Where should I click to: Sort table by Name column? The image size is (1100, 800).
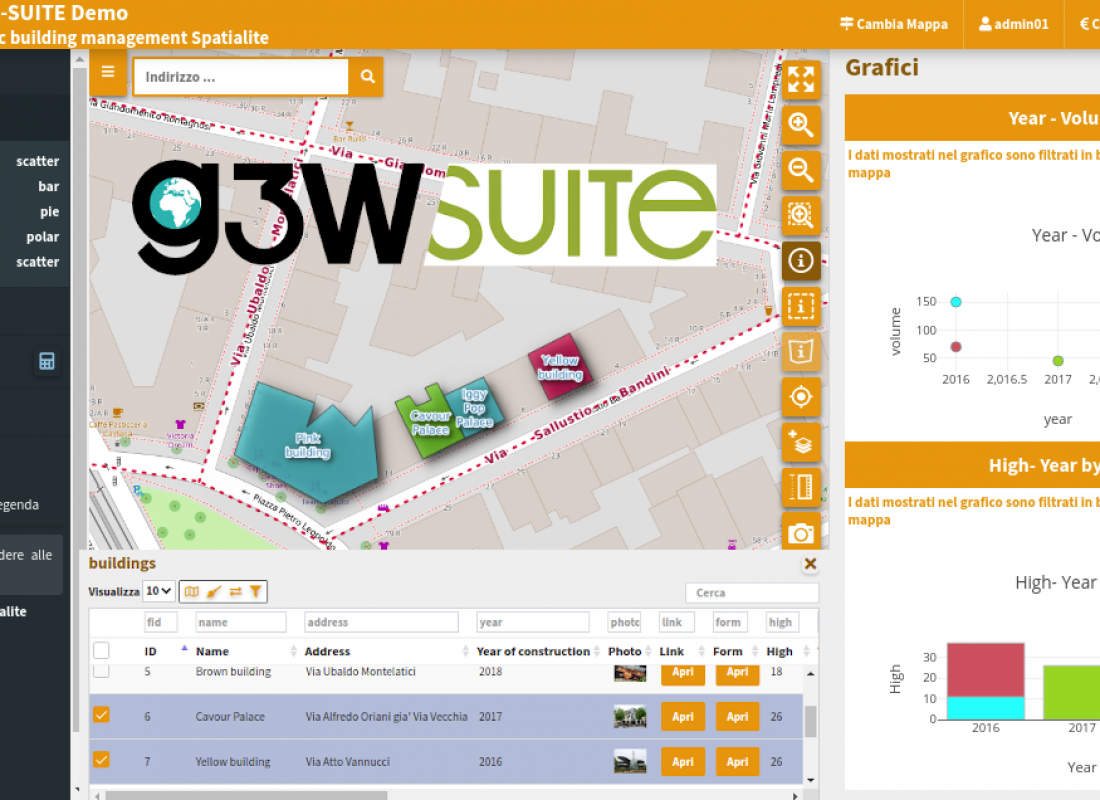tap(246, 651)
